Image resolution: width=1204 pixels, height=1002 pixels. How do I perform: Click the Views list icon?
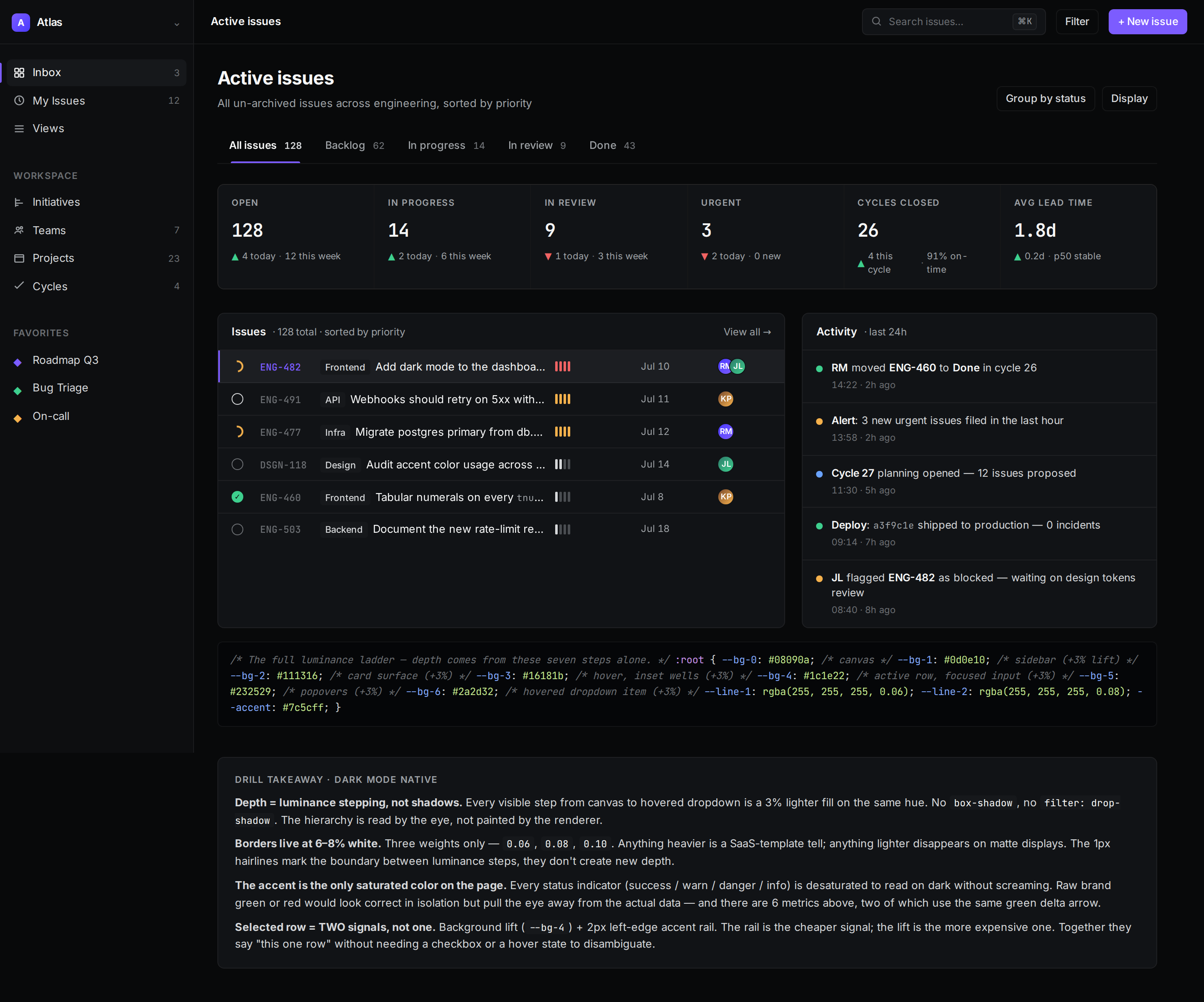tap(19, 128)
